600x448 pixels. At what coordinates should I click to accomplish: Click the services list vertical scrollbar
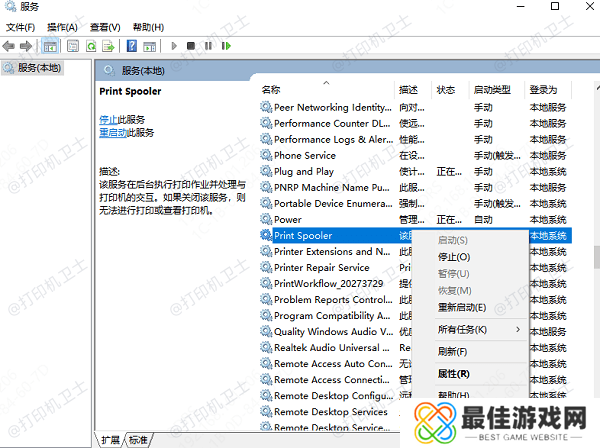coord(593,256)
